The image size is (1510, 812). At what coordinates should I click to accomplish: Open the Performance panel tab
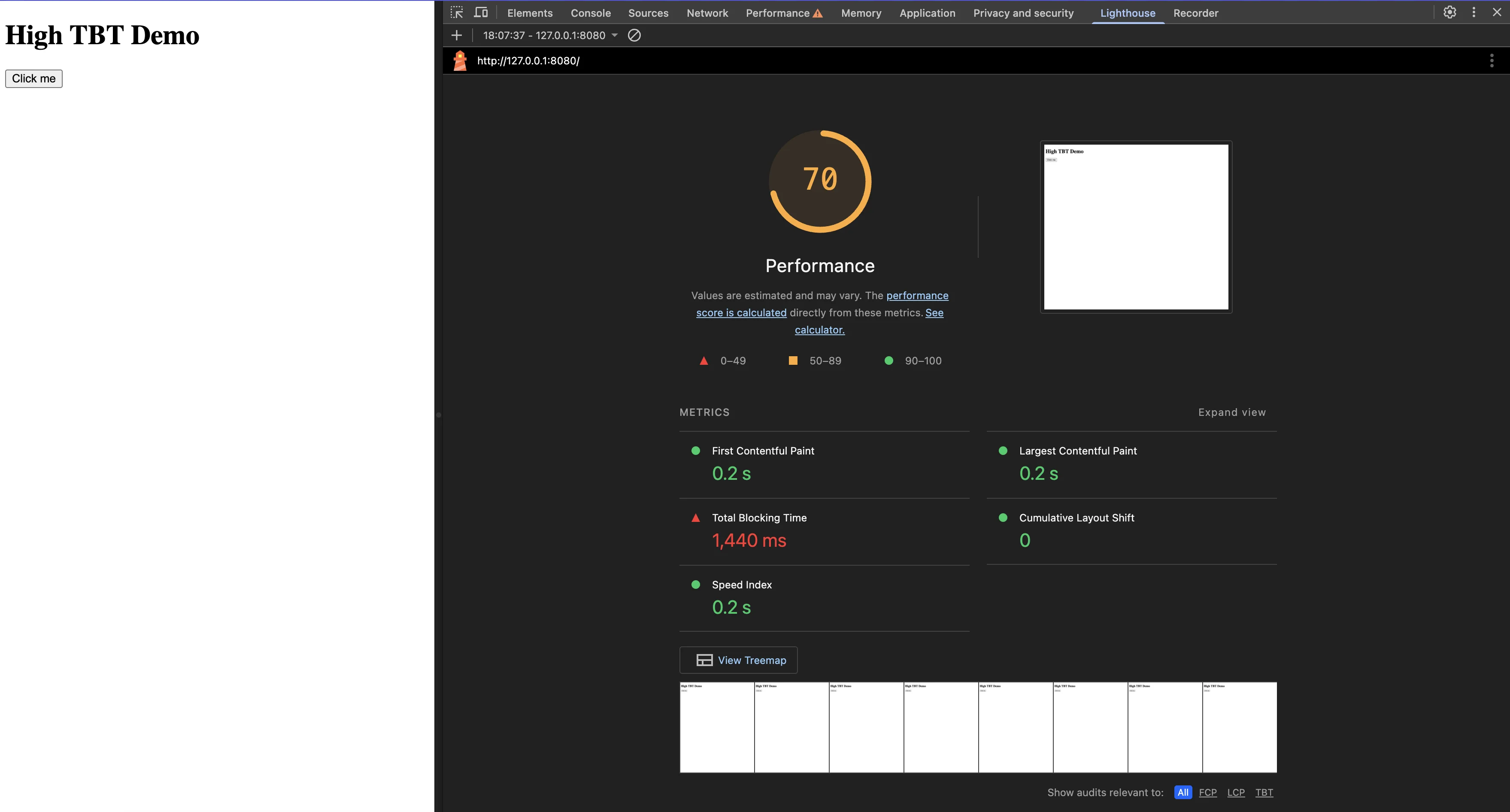point(777,13)
